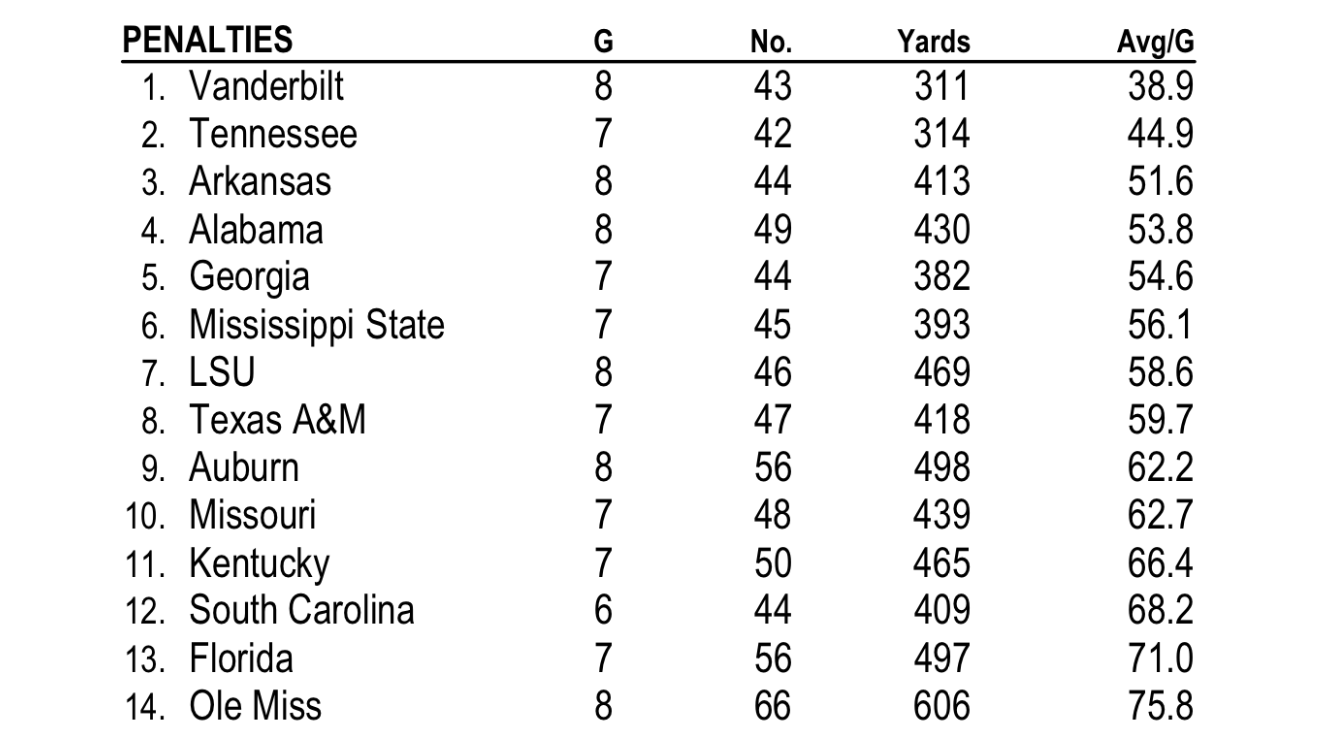Click Mississippi State in the list
Image resolution: width=1334 pixels, height=750 pixels.
[317, 326]
